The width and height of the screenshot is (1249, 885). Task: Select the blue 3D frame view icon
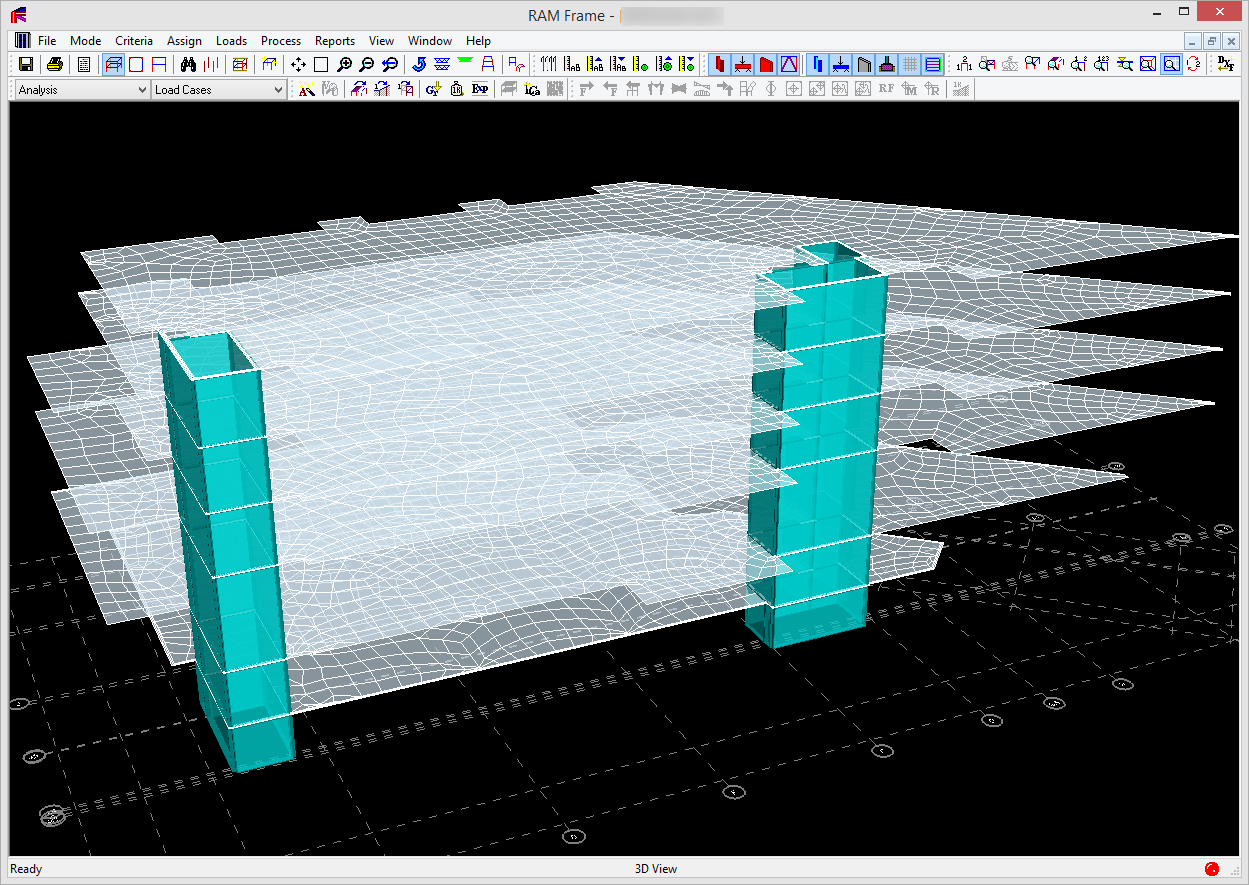(113, 64)
